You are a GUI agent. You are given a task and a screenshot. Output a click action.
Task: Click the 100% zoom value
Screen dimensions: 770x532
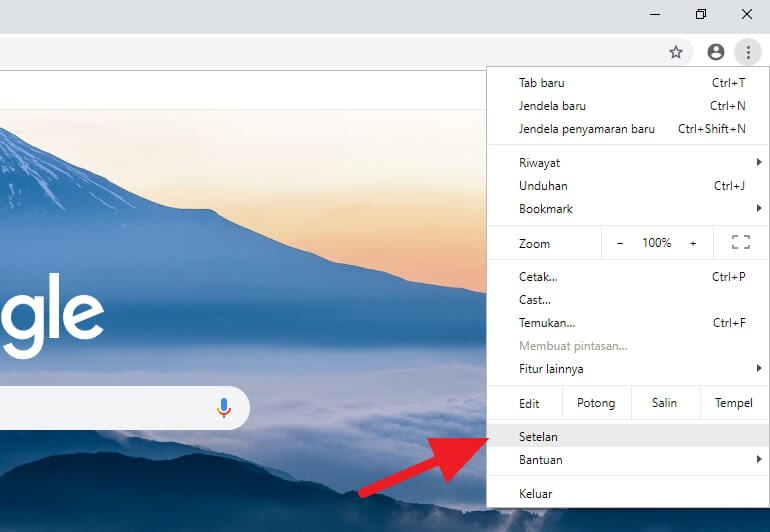(x=657, y=243)
